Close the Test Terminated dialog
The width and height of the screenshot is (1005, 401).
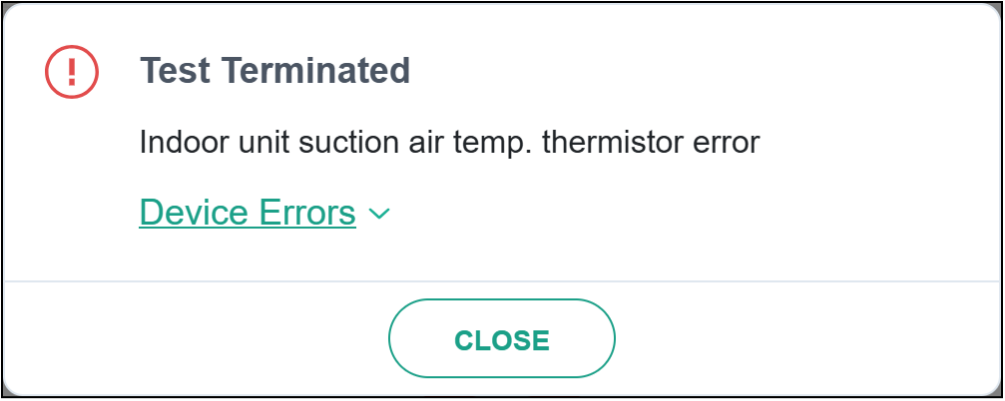(501, 340)
